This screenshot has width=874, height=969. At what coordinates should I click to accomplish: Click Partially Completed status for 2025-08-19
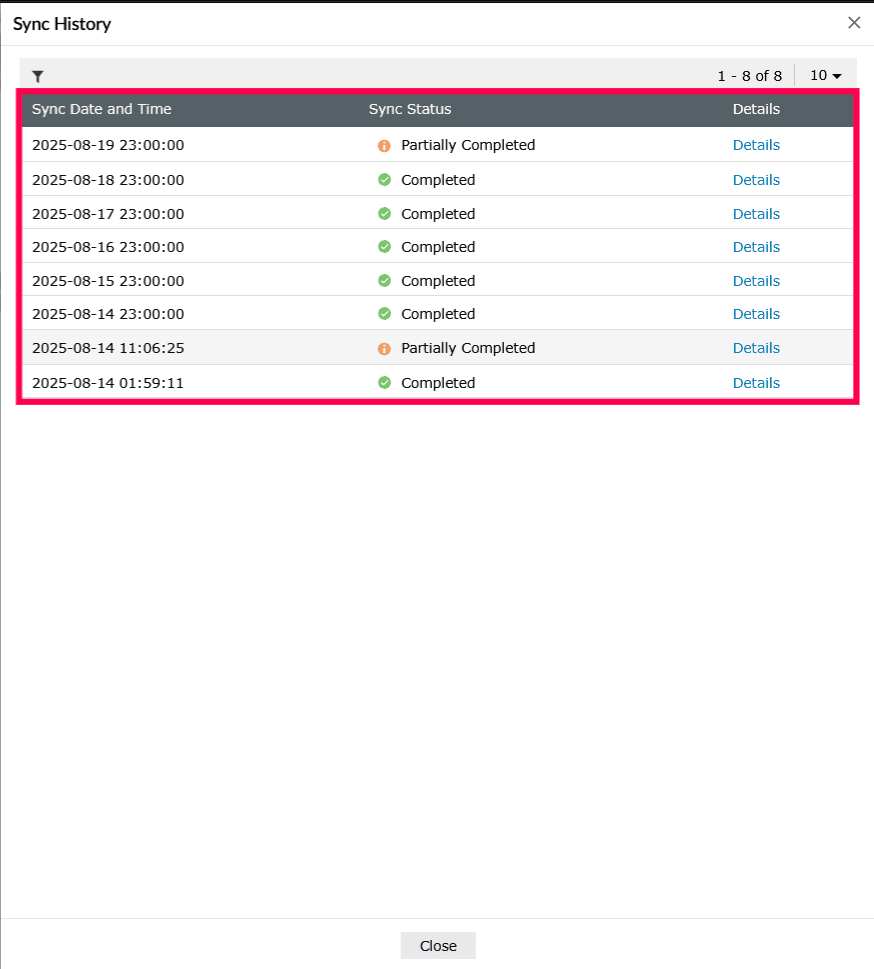(468, 145)
